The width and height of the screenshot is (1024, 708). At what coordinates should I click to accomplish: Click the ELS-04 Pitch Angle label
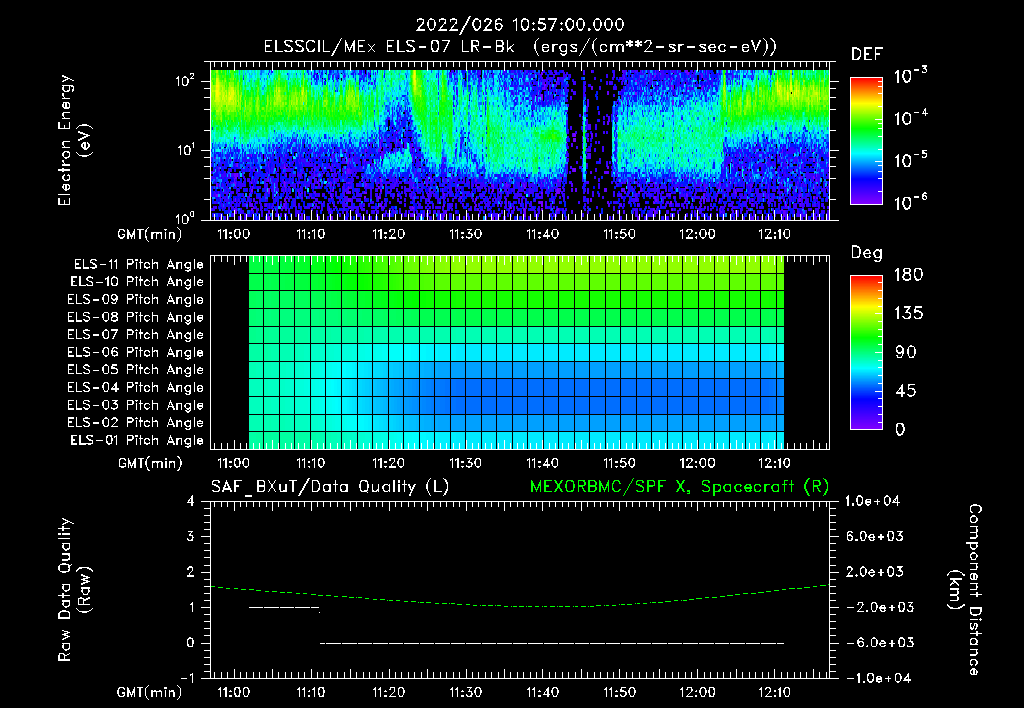(136, 387)
